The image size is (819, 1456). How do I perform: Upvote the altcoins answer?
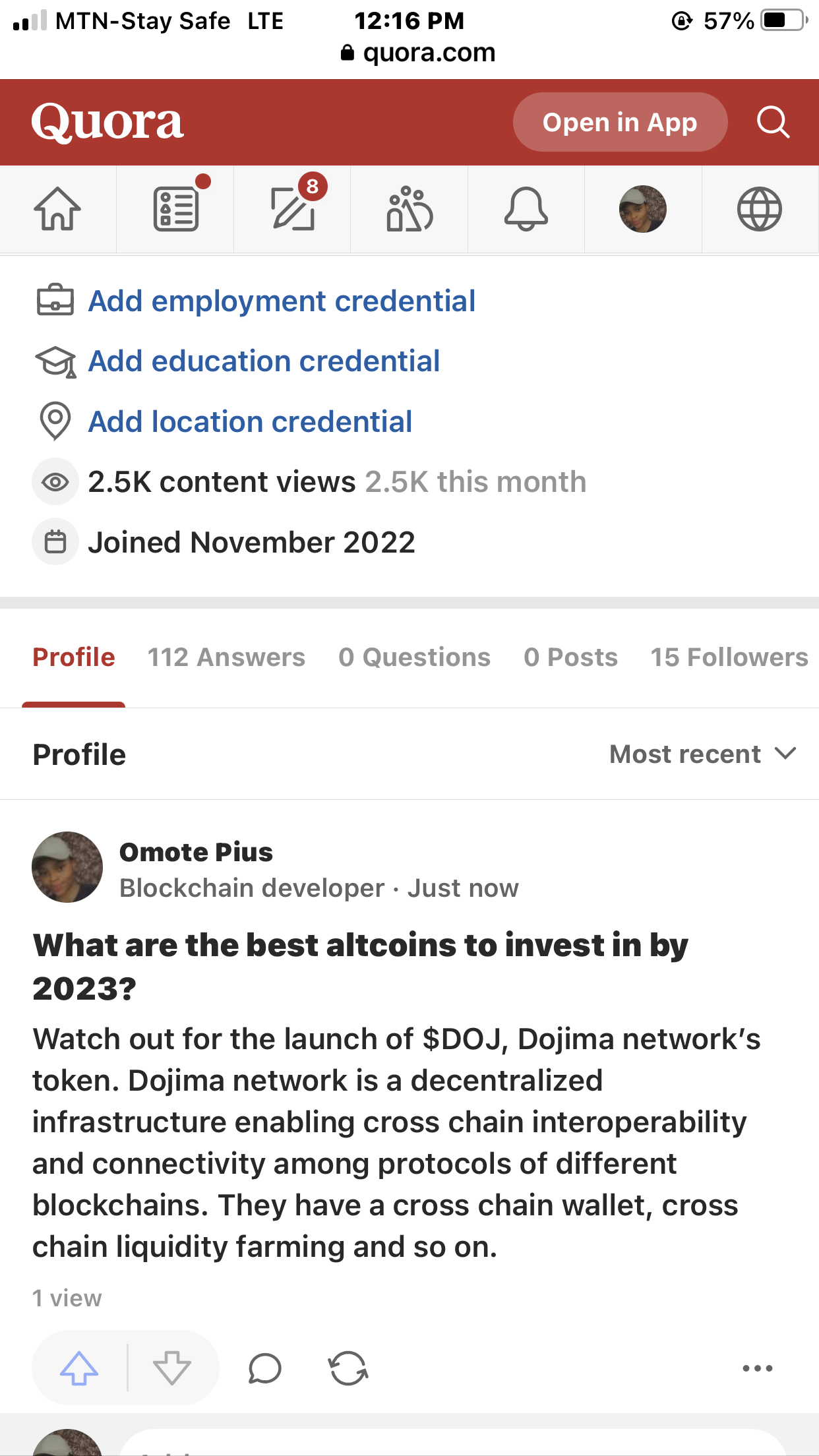click(79, 1368)
